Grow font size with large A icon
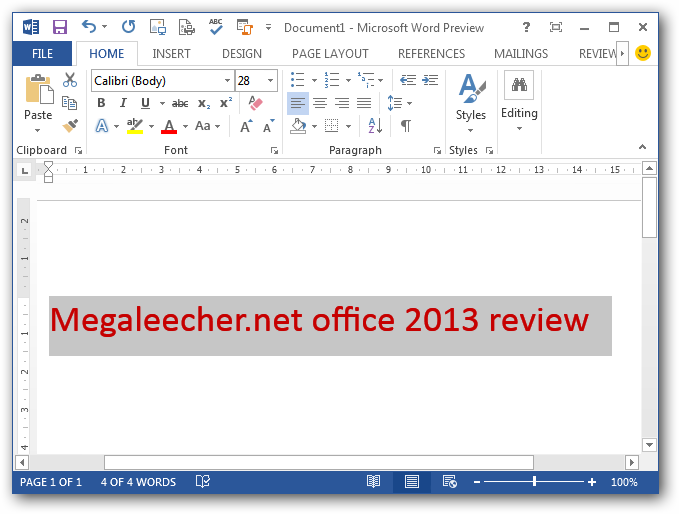Screen dimensions: 679x514 [246, 126]
